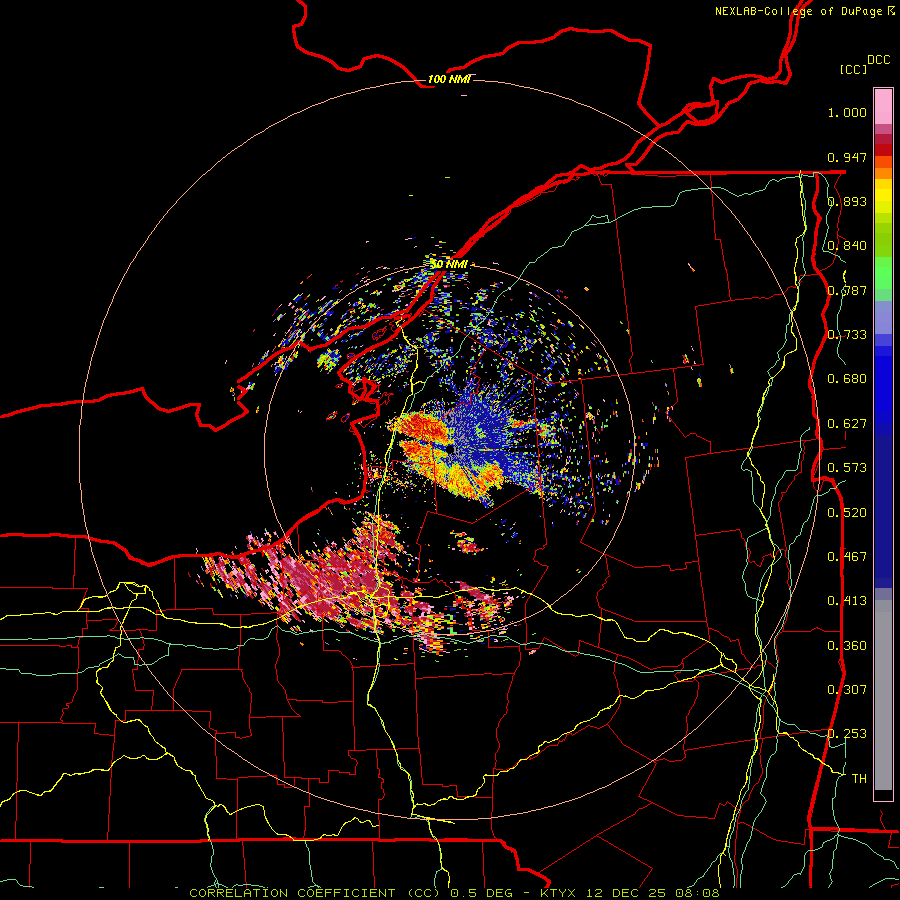Click the [CC] units label above the color bar
Image resolution: width=900 pixels, height=900 pixels.
[853, 69]
